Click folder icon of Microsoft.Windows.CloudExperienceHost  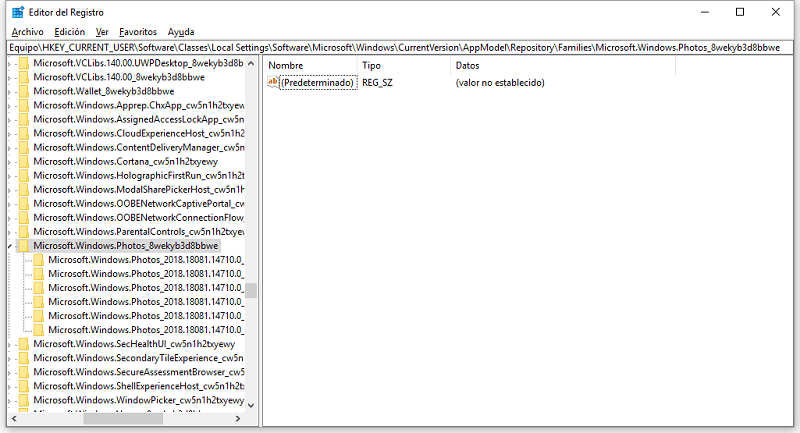(x=23, y=133)
